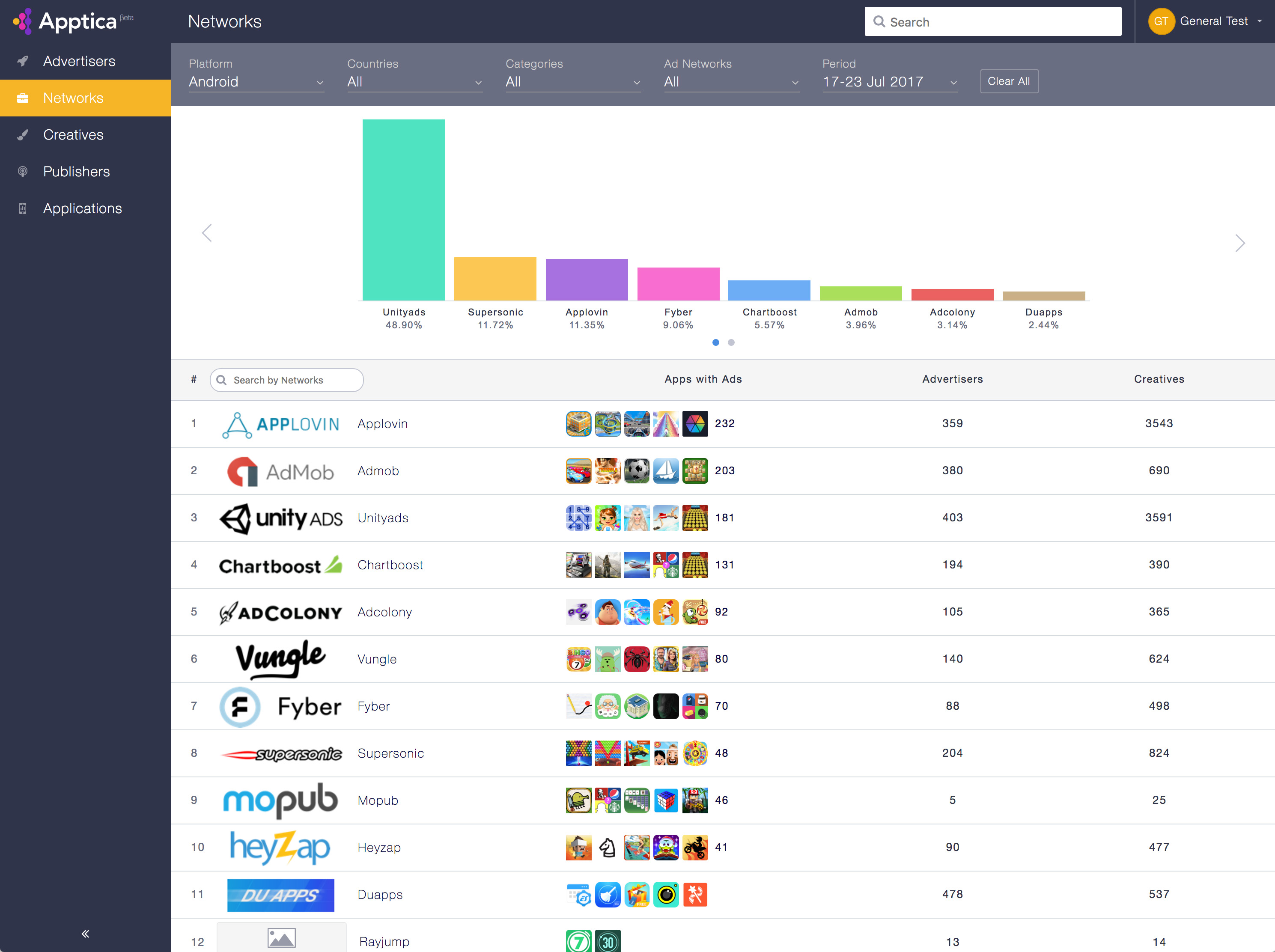Viewport: 1275px width, 952px height.
Task: Open the spider app icon in Vungle row
Action: click(637, 659)
